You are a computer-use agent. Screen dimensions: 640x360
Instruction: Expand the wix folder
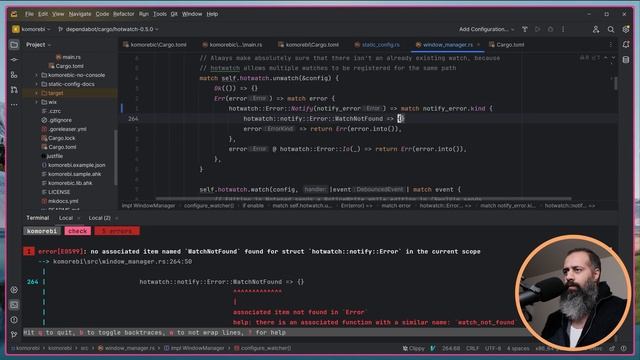pyautogui.click(x=36, y=102)
